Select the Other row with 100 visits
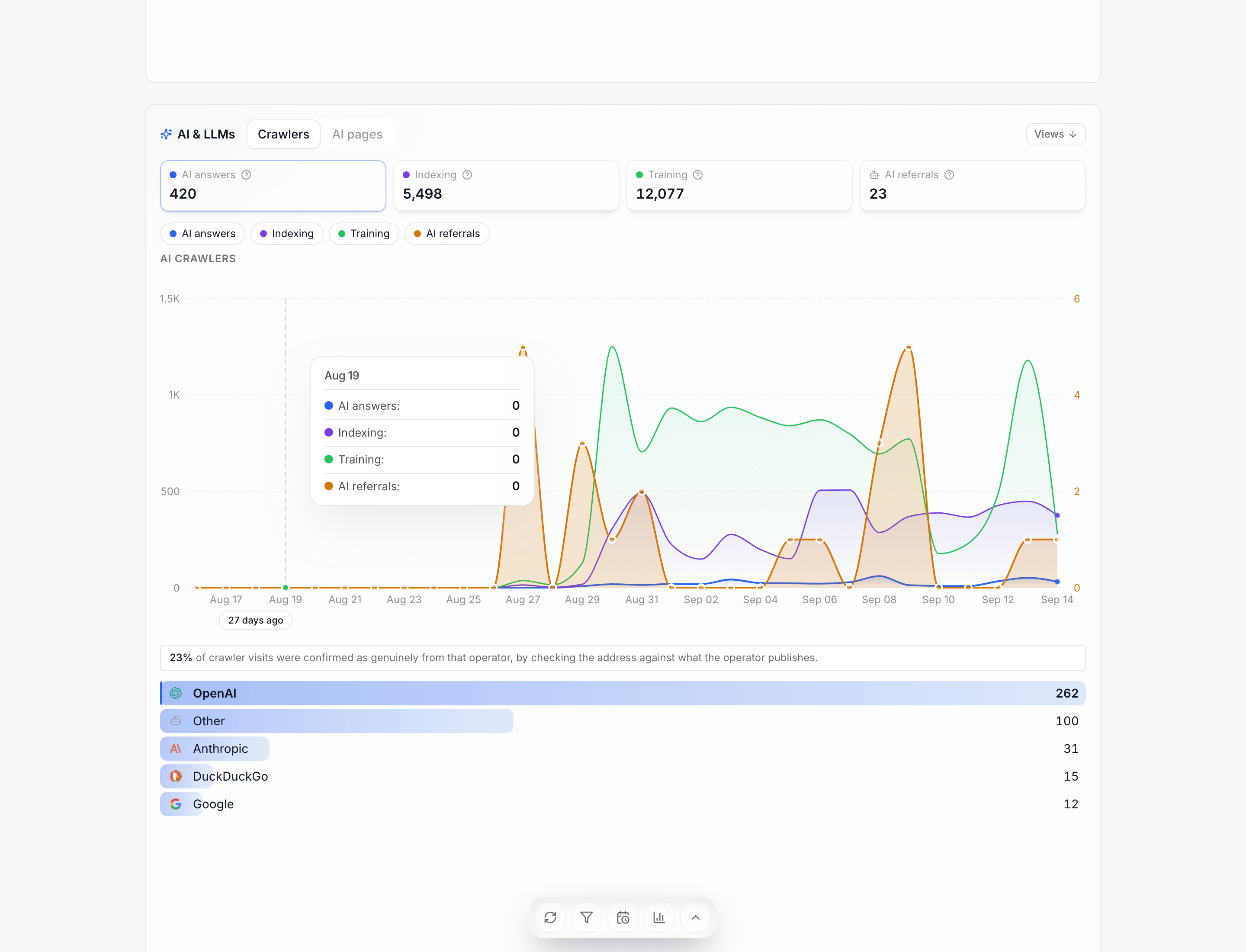Screen dimensions: 1246x952 pyautogui.click(x=623, y=721)
